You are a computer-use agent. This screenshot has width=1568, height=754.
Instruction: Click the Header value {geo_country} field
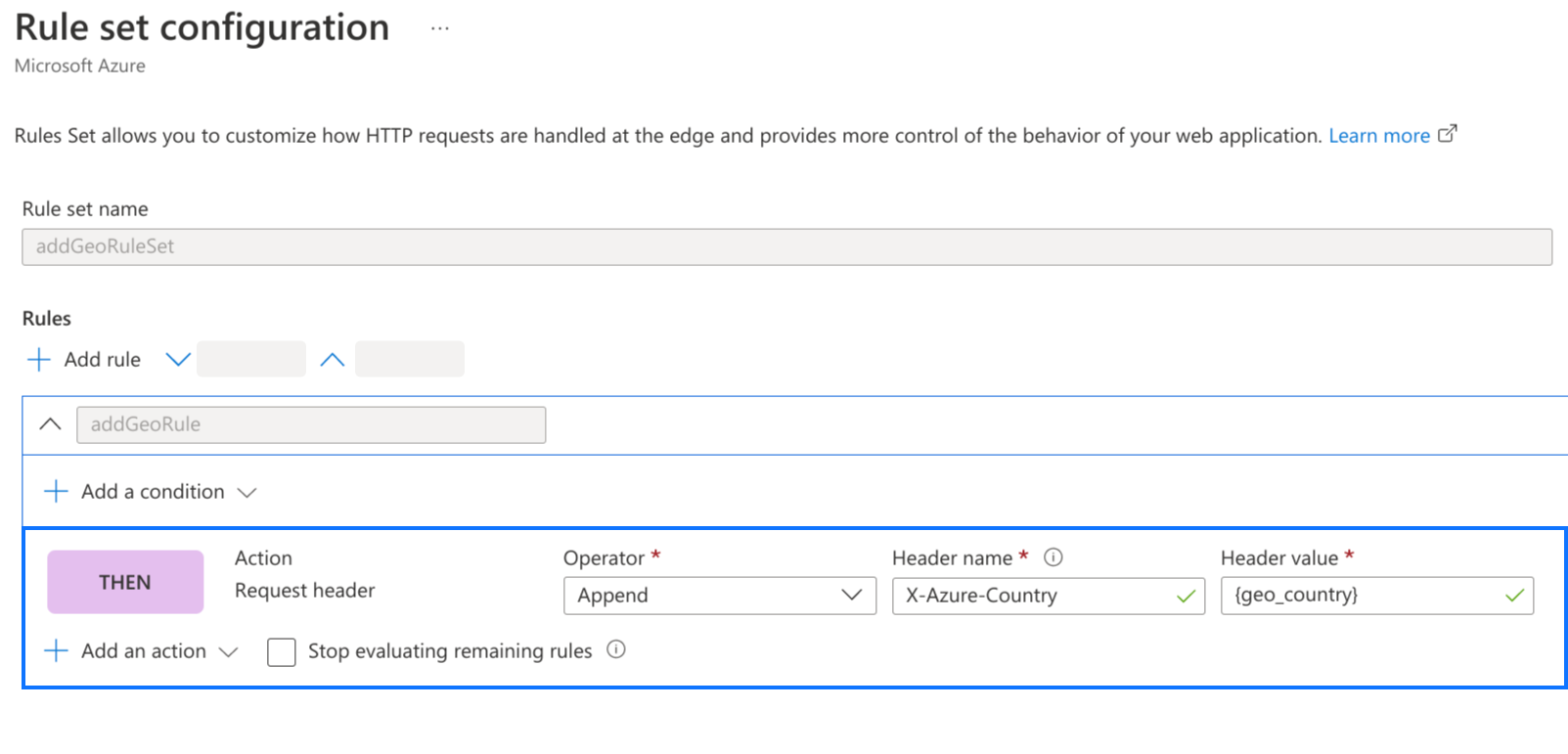tap(1365, 596)
